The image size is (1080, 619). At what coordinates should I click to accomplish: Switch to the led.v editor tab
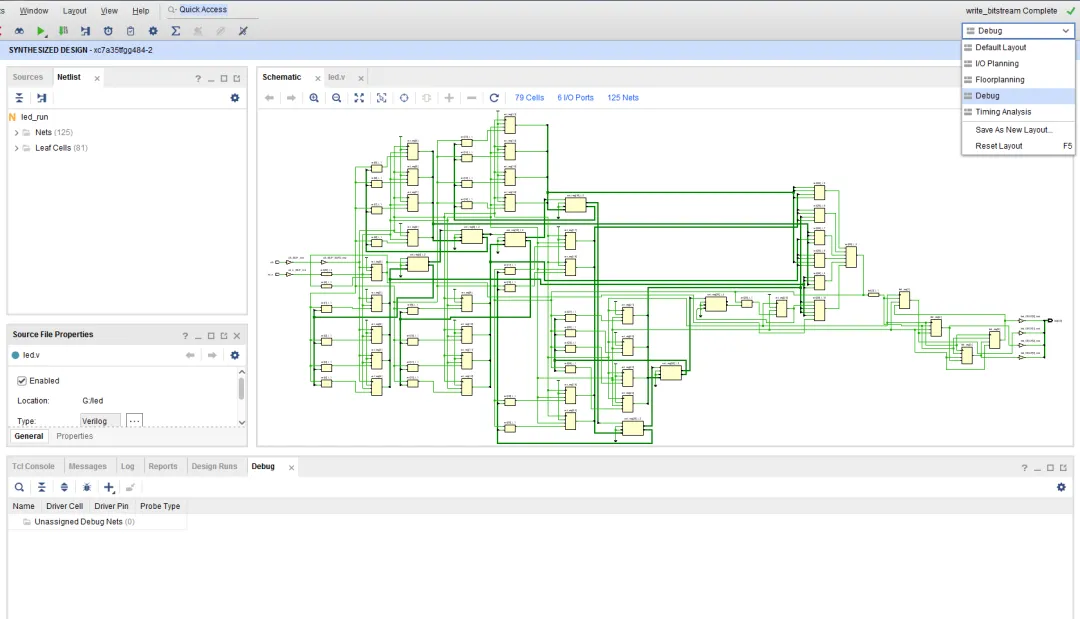click(337, 77)
